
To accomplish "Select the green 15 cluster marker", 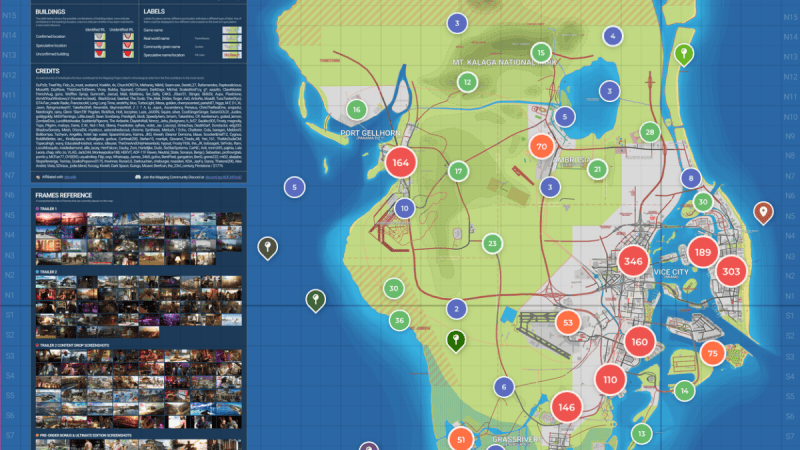I will [541, 53].
